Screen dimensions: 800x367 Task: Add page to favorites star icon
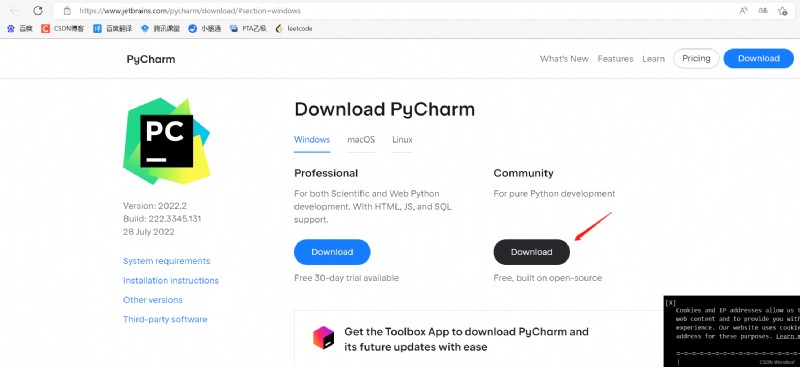(783, 10)
